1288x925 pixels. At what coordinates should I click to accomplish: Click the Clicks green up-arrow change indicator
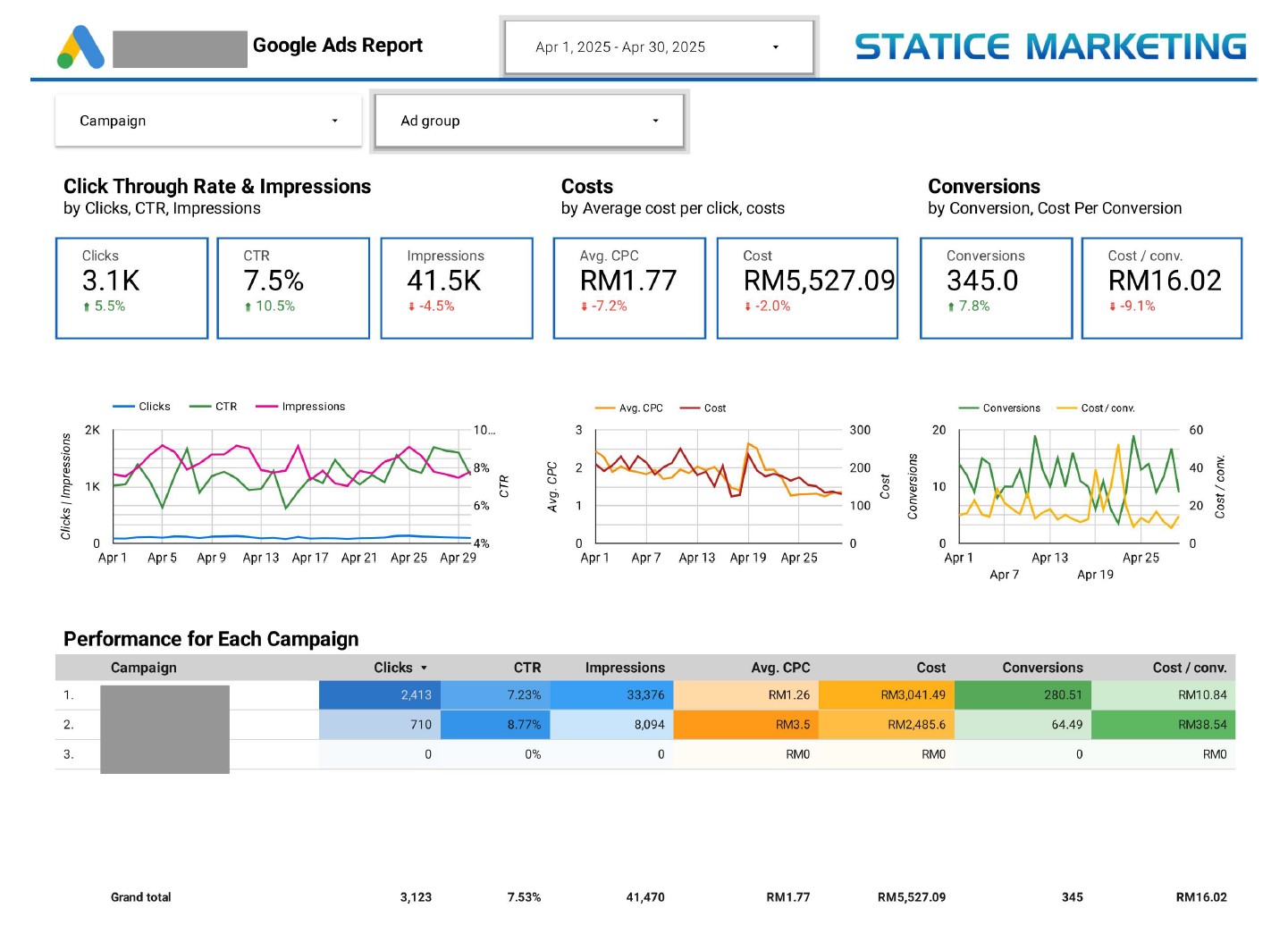[87, 307]
